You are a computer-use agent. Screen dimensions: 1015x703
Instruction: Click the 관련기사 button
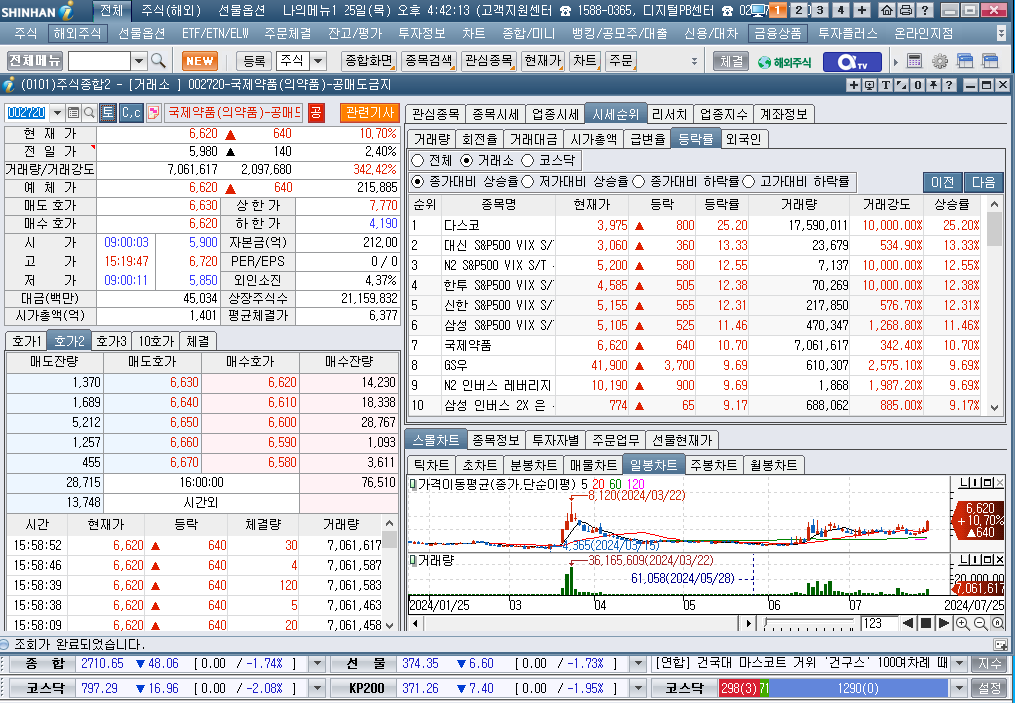[370, 113]
